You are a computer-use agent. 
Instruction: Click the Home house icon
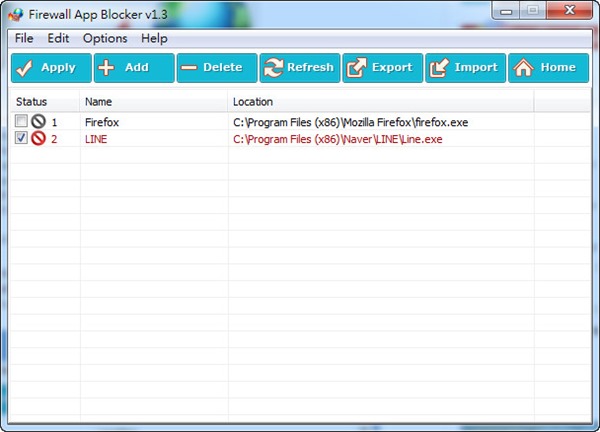pos(523,68)
